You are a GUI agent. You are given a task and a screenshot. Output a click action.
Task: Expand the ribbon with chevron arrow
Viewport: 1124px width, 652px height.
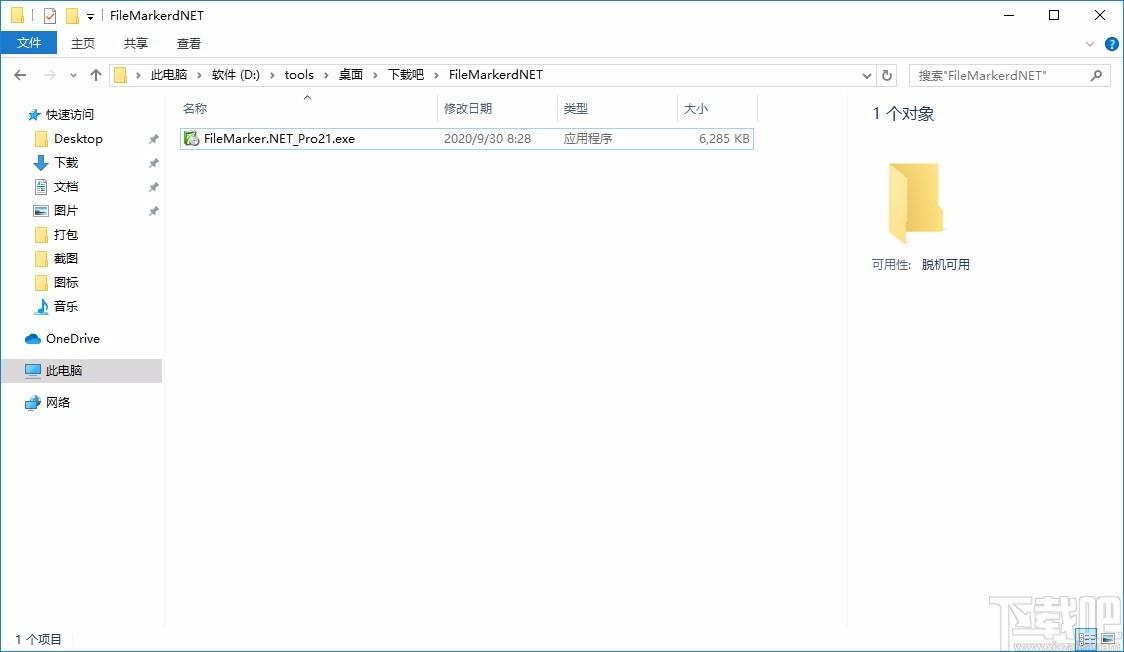(1091, 44)
